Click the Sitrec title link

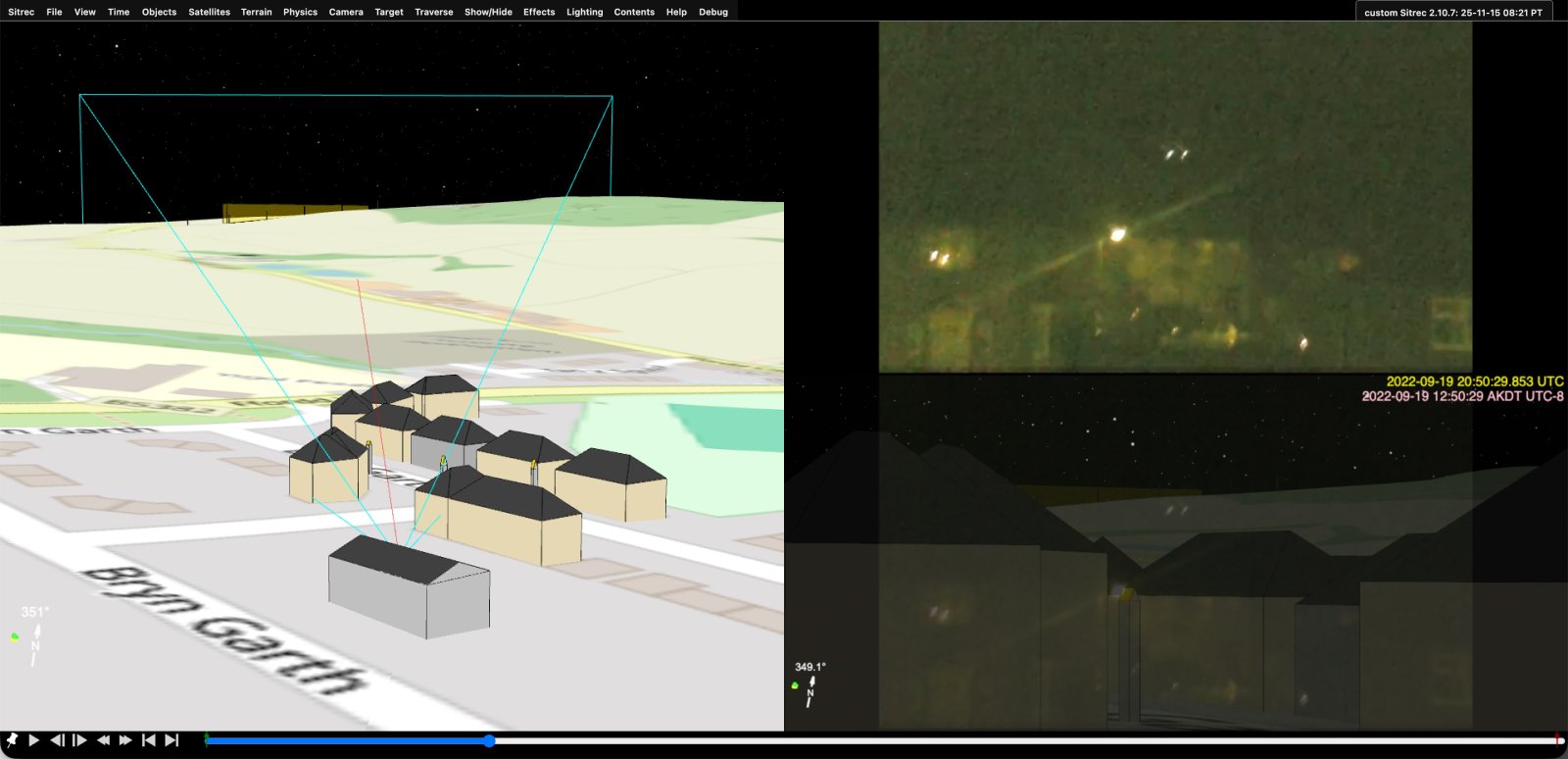tap(21, 12)
